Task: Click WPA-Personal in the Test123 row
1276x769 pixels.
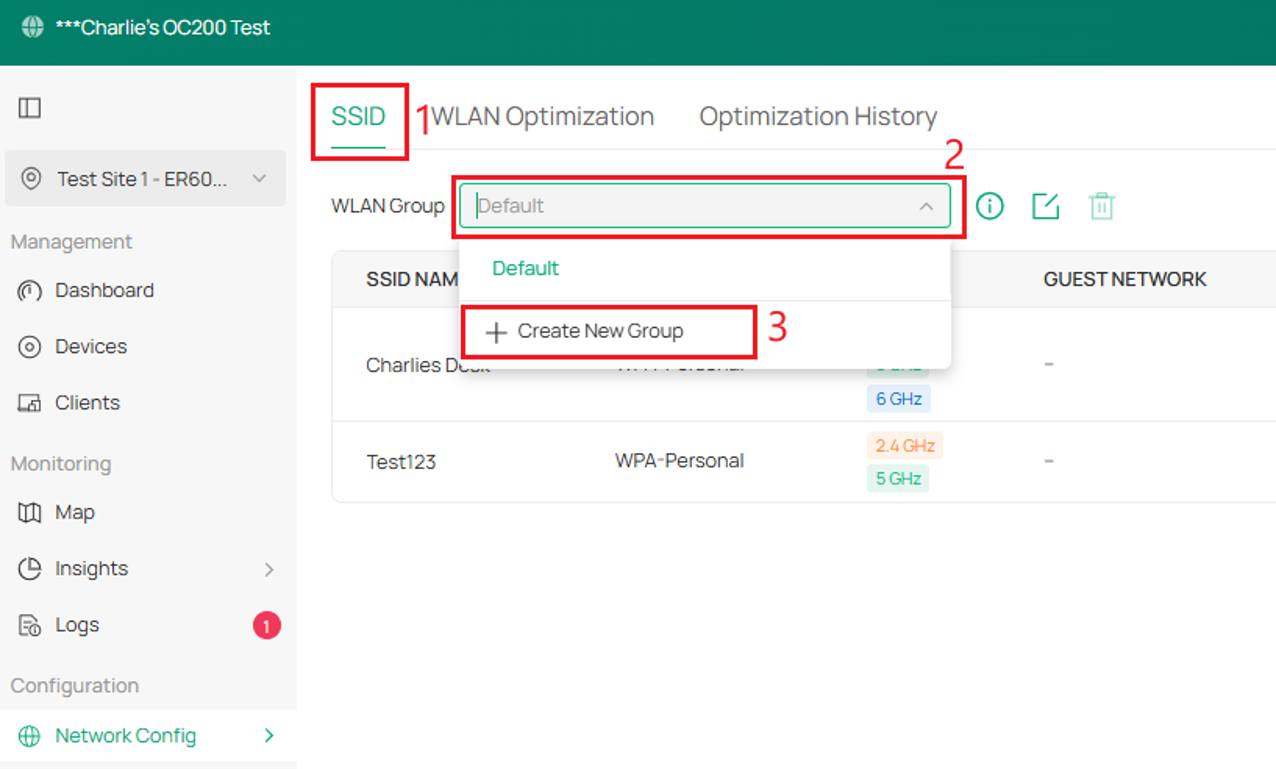Action: (x=679, y=461)
